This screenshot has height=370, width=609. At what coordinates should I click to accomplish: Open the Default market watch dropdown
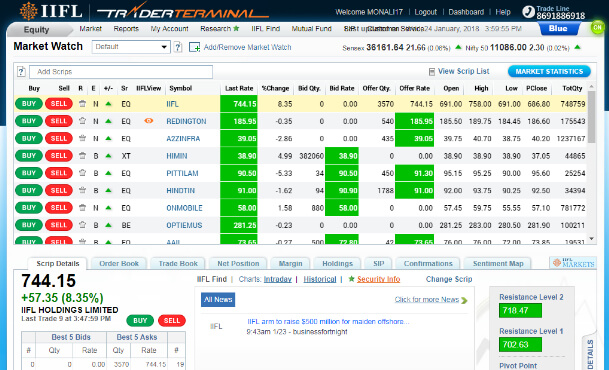[131, 47]
